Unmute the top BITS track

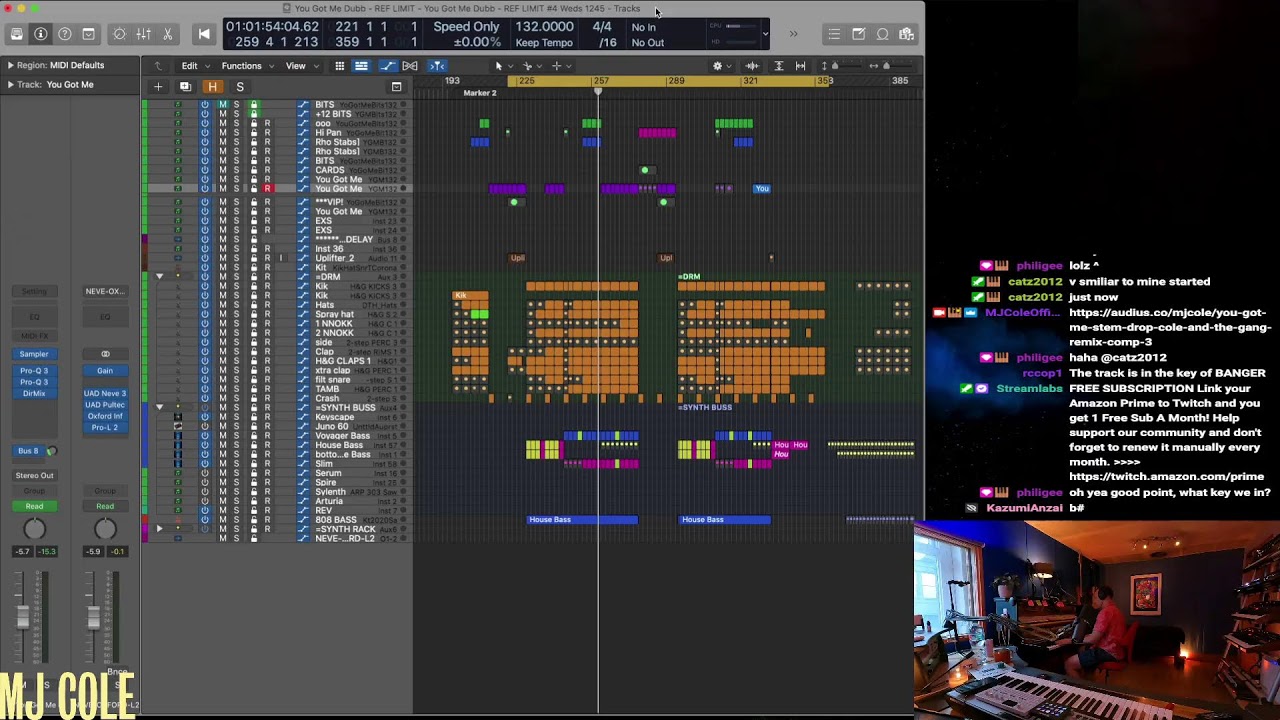(x=222, y=105)
